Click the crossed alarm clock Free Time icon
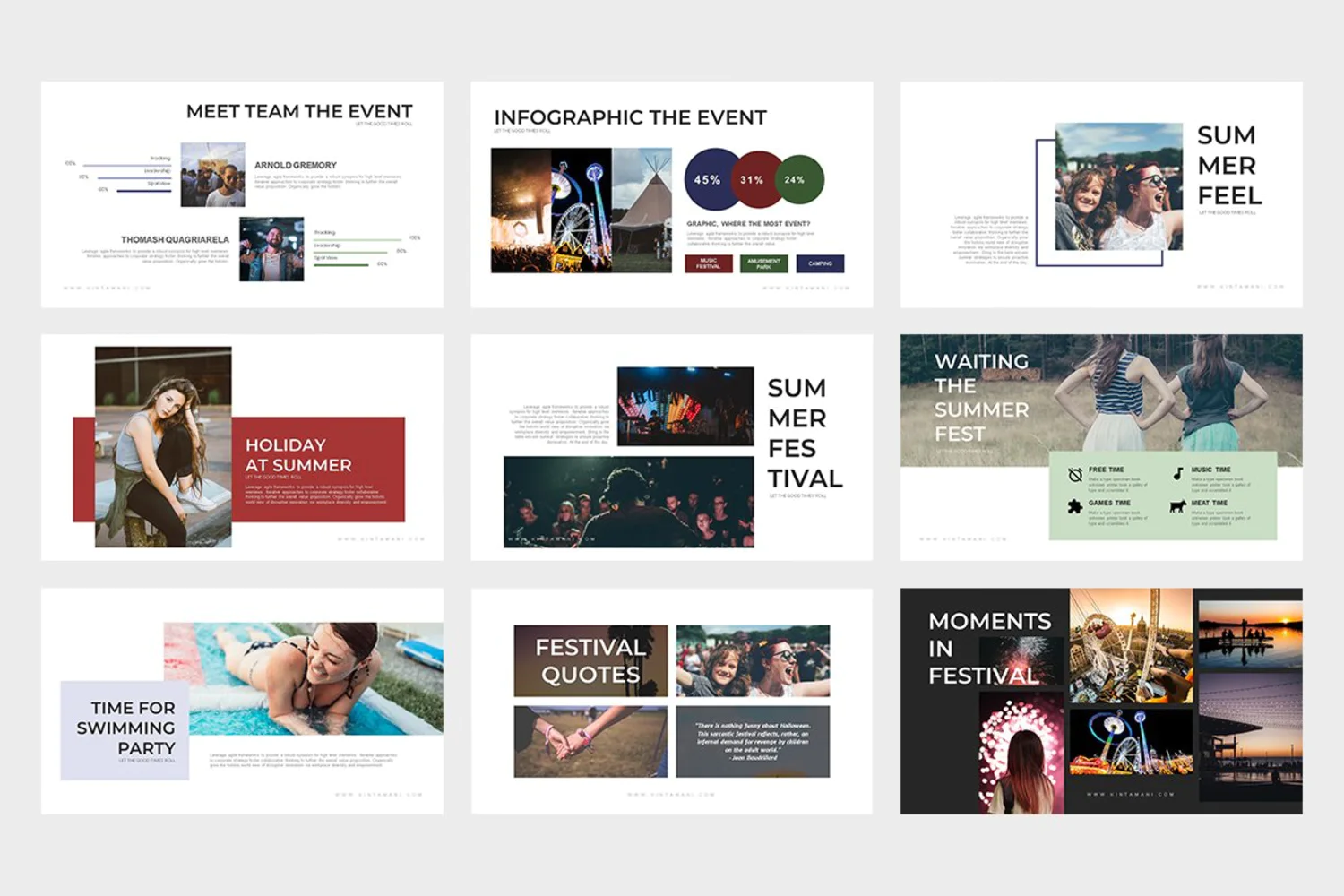1344x896 pixels. 1075,476
